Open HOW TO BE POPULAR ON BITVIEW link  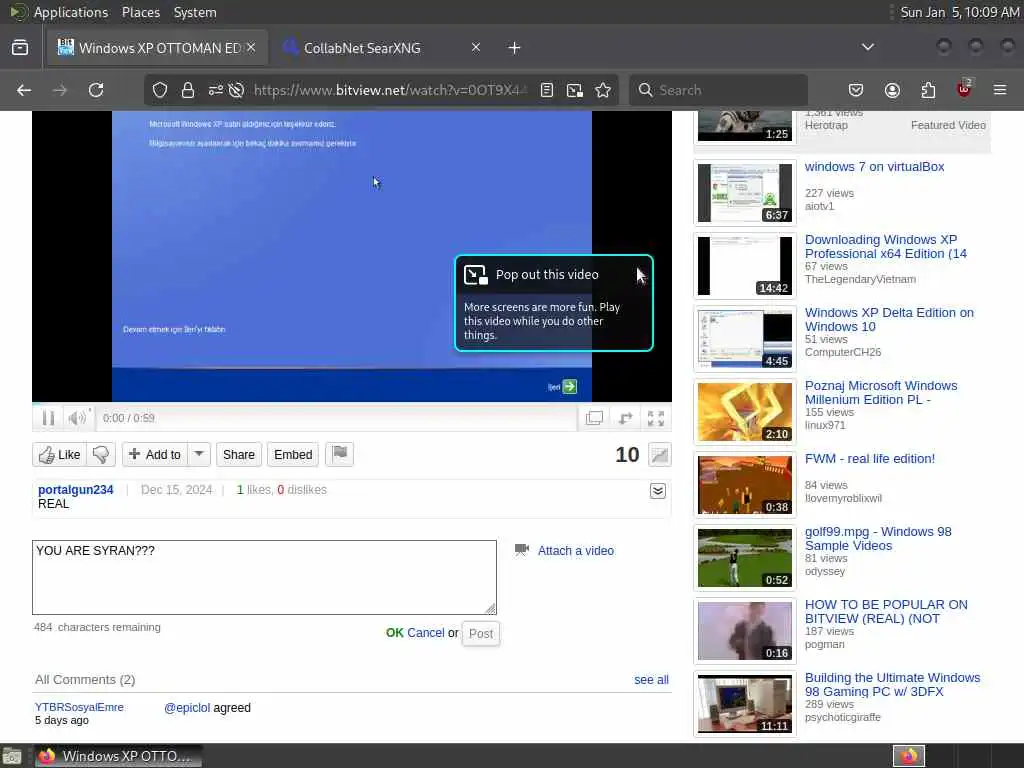tap(886, 612)
